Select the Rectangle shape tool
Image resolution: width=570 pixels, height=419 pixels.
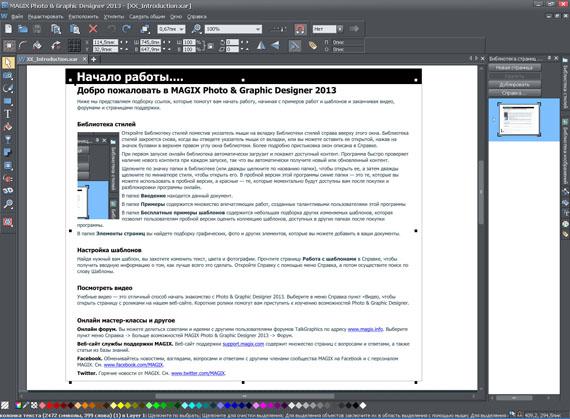pyautogui.click(x=8, y=101)
